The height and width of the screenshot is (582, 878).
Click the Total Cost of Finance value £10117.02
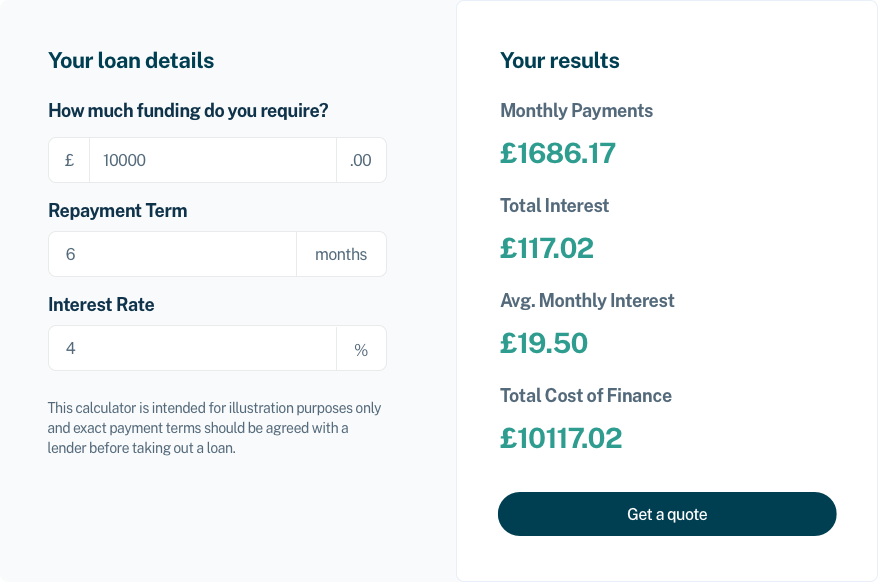(x=560, y=438)
